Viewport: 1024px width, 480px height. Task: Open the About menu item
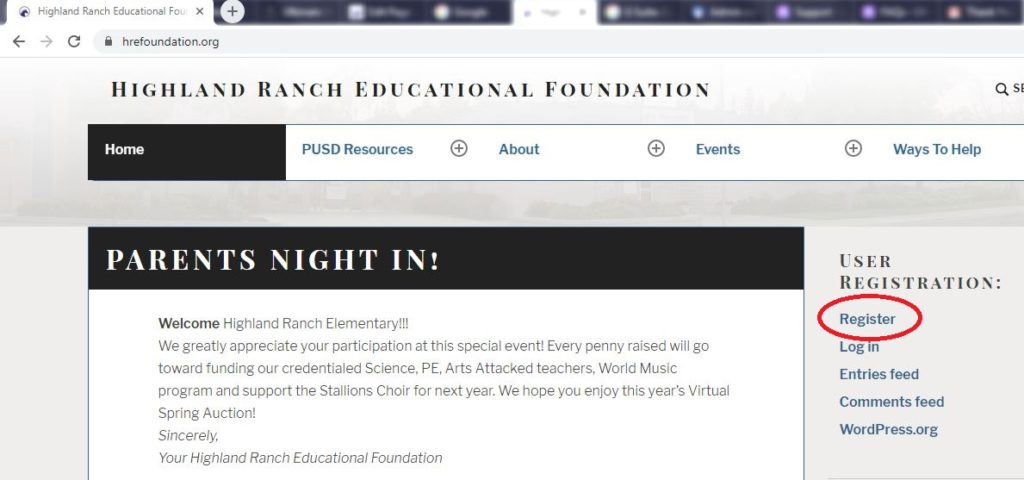(519, 150)
